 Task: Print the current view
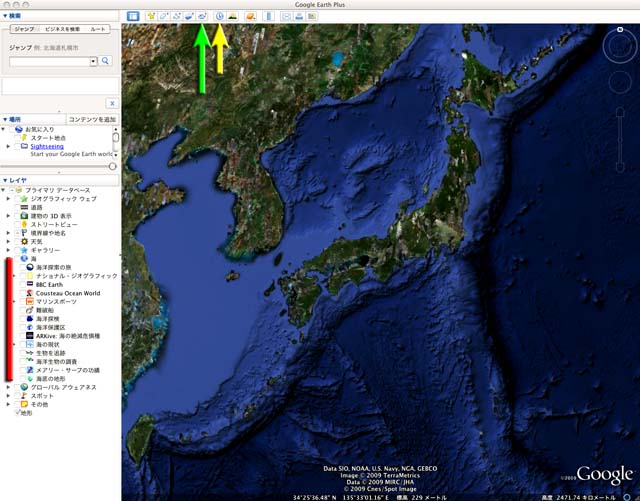299,16
